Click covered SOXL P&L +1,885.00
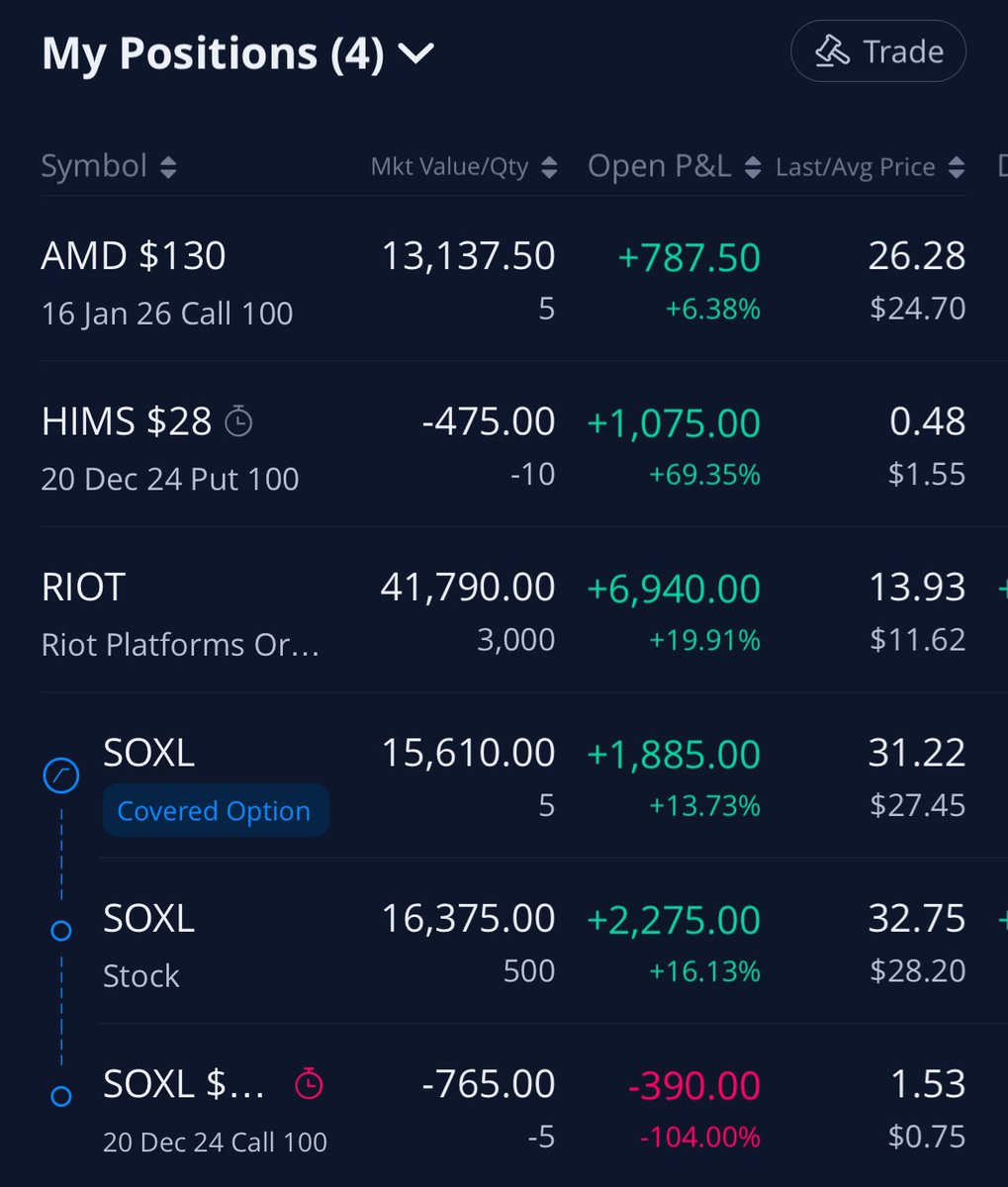Screen dimensions: 1008x1187 (x=674, y=754)
